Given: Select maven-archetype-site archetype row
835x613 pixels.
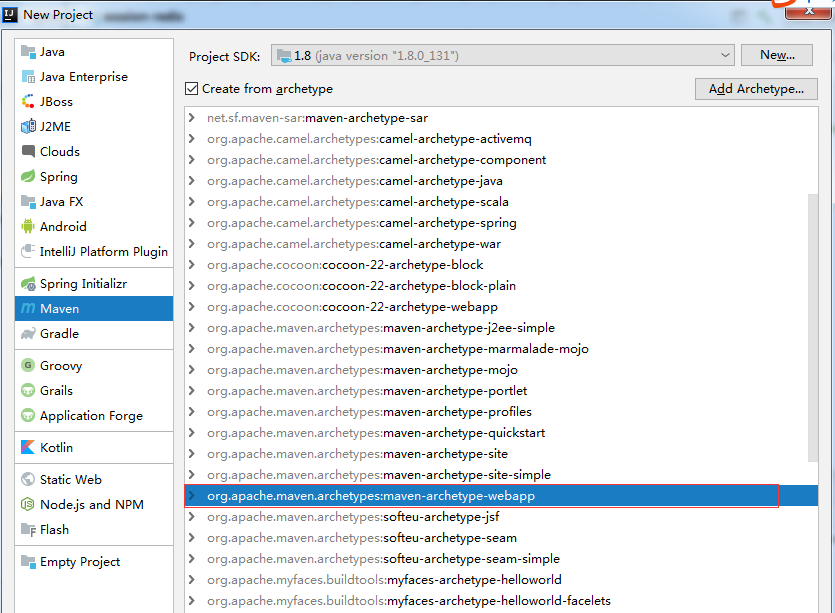Looking at the screenshot, I should 501,454.
